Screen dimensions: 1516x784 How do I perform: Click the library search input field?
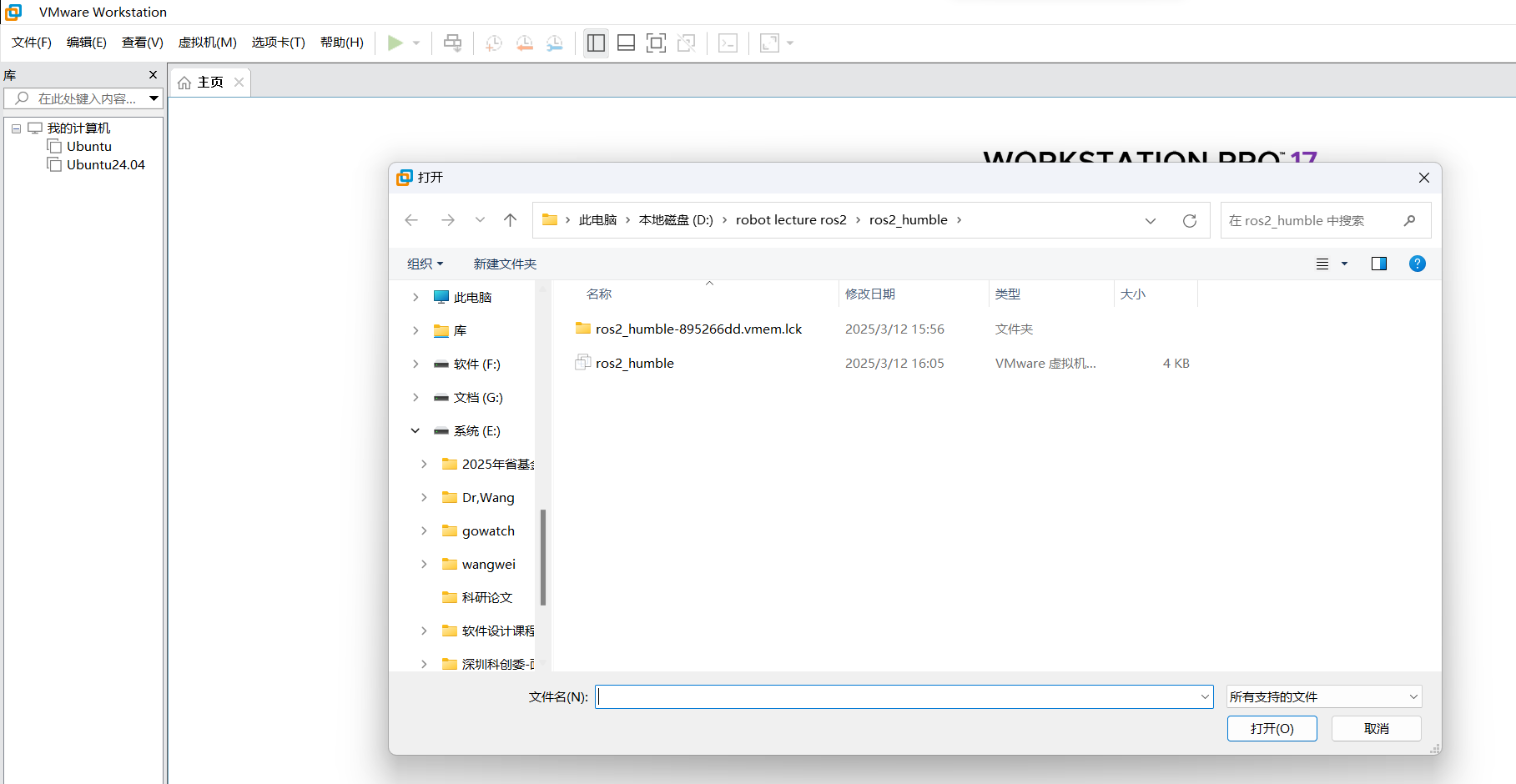(x=83, y=98)
